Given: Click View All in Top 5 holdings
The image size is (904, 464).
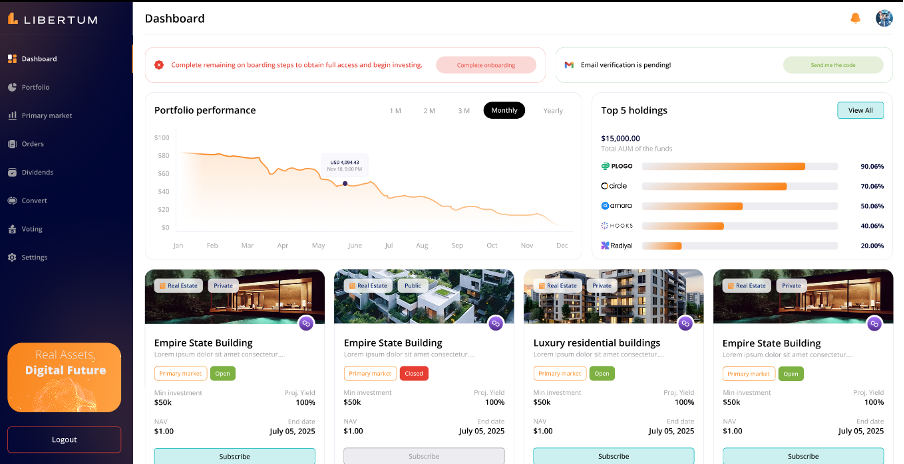Looking at the screenshot, I should [860, 110].
